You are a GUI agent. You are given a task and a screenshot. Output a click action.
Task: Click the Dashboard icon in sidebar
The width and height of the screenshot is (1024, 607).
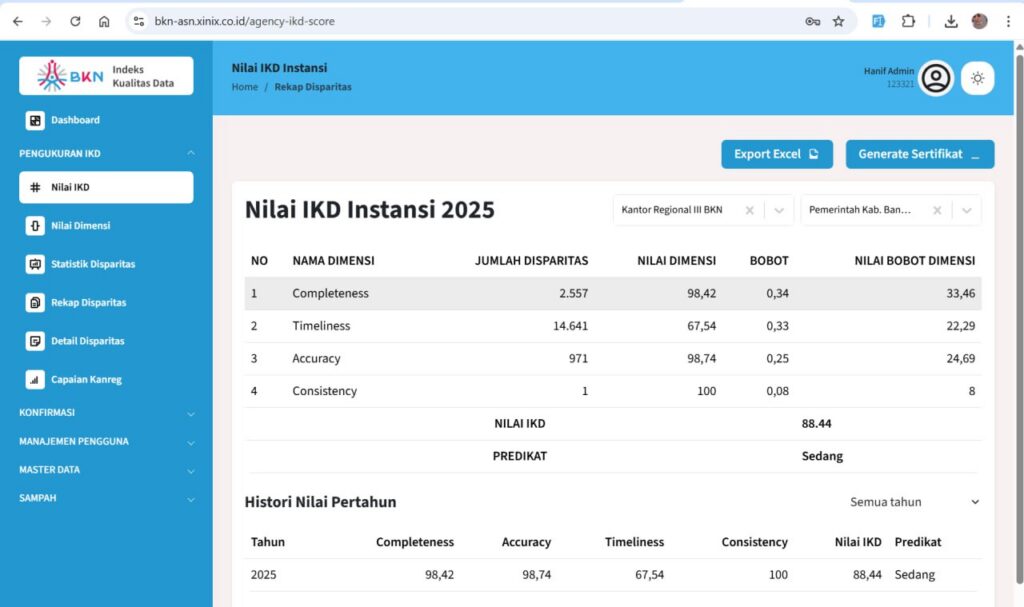click(36, 120)
